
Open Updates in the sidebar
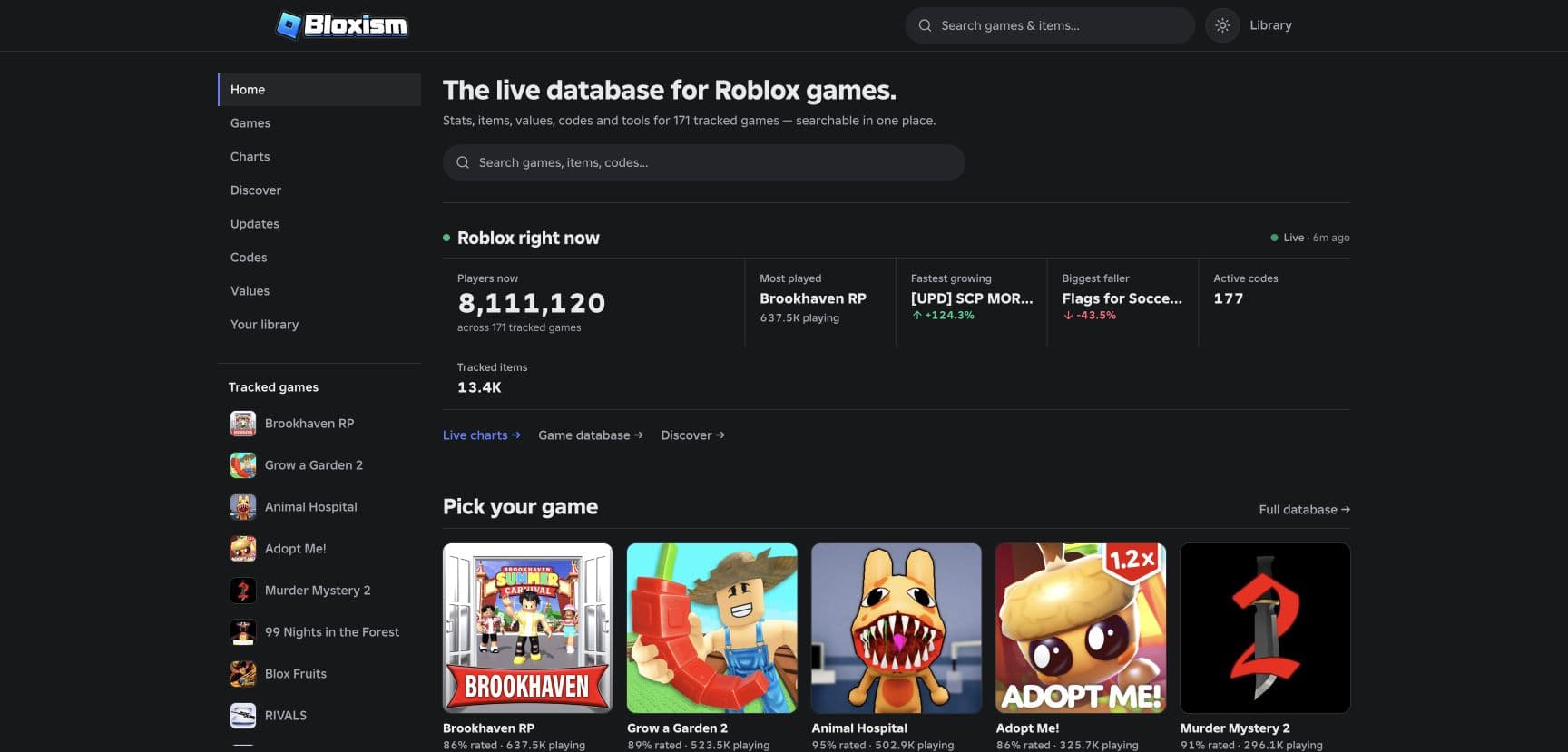click(319, 224)
